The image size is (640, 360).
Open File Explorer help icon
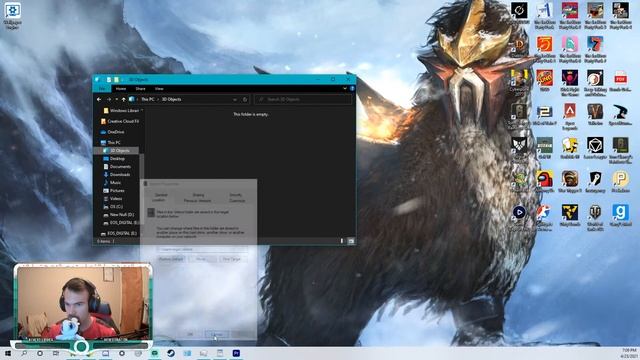click(x=352, y=88)
